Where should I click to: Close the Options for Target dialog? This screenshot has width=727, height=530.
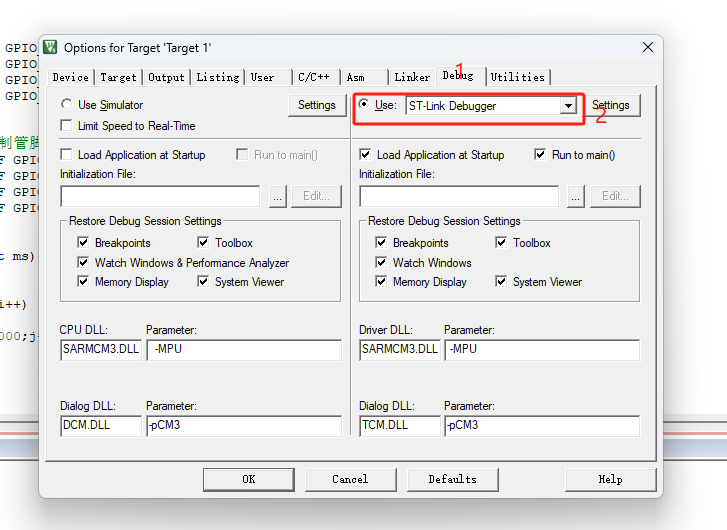(648, 47)
